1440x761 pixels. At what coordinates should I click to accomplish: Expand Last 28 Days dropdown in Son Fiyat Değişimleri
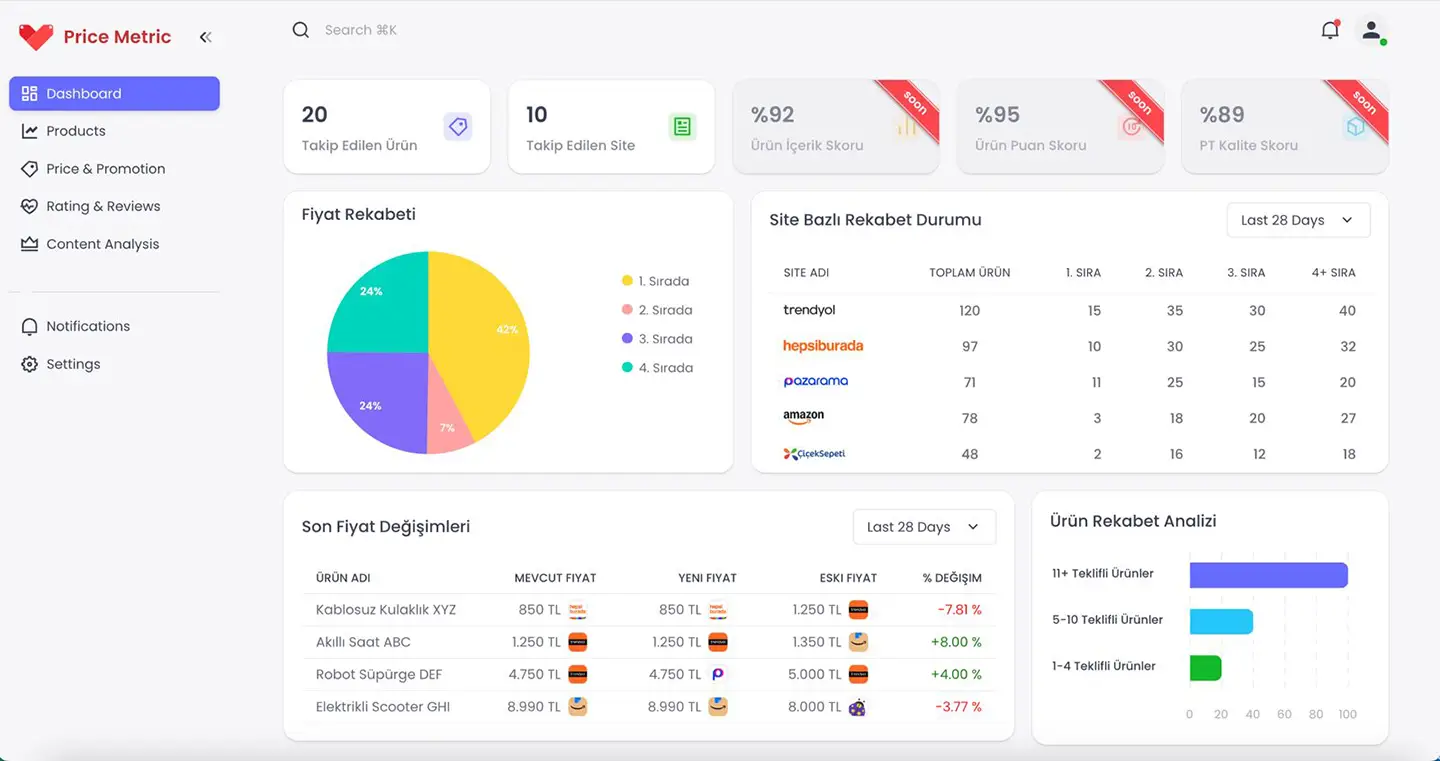tap(923, 527)
